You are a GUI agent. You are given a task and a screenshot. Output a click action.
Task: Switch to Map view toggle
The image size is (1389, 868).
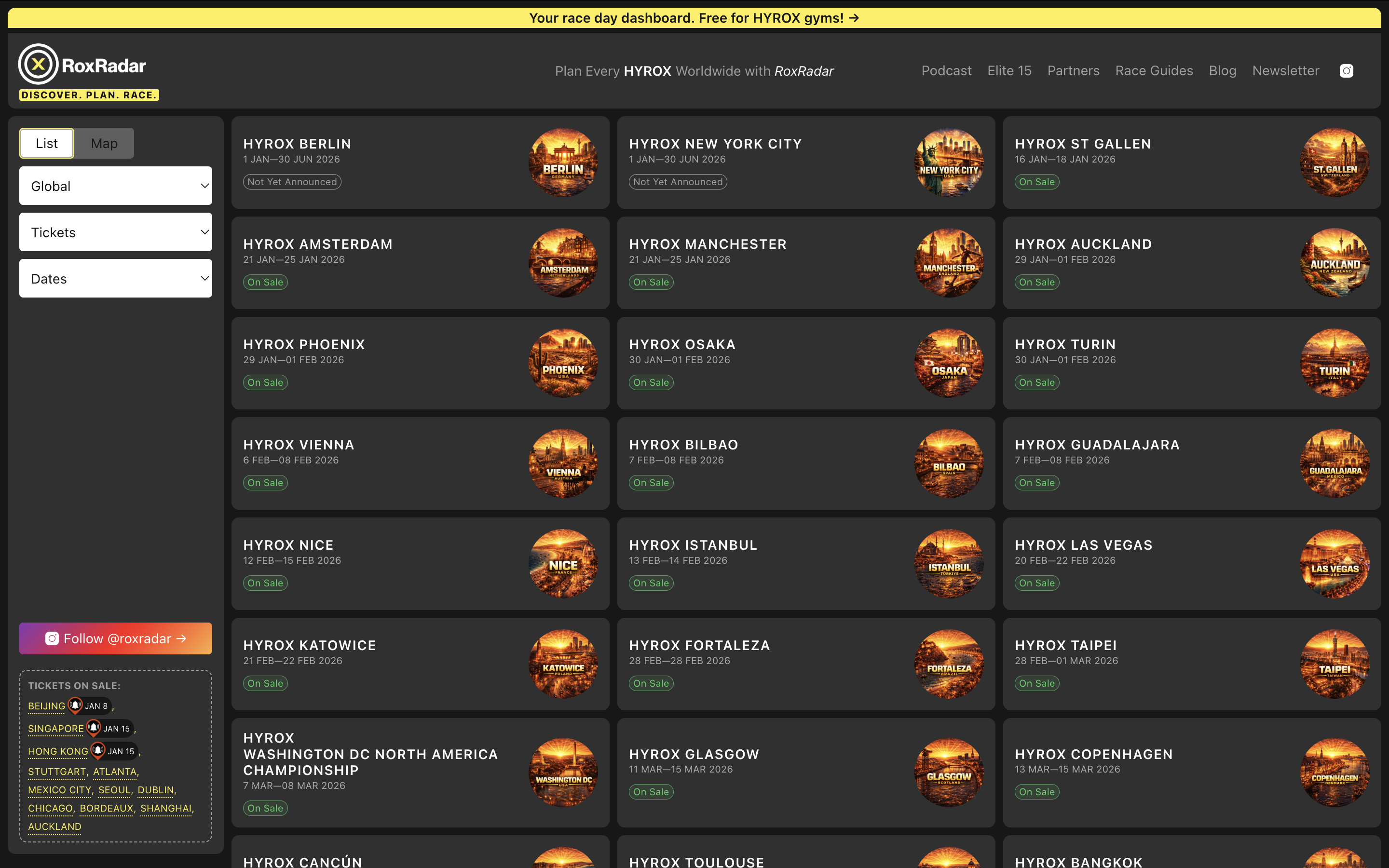click(x=104, y=144)
